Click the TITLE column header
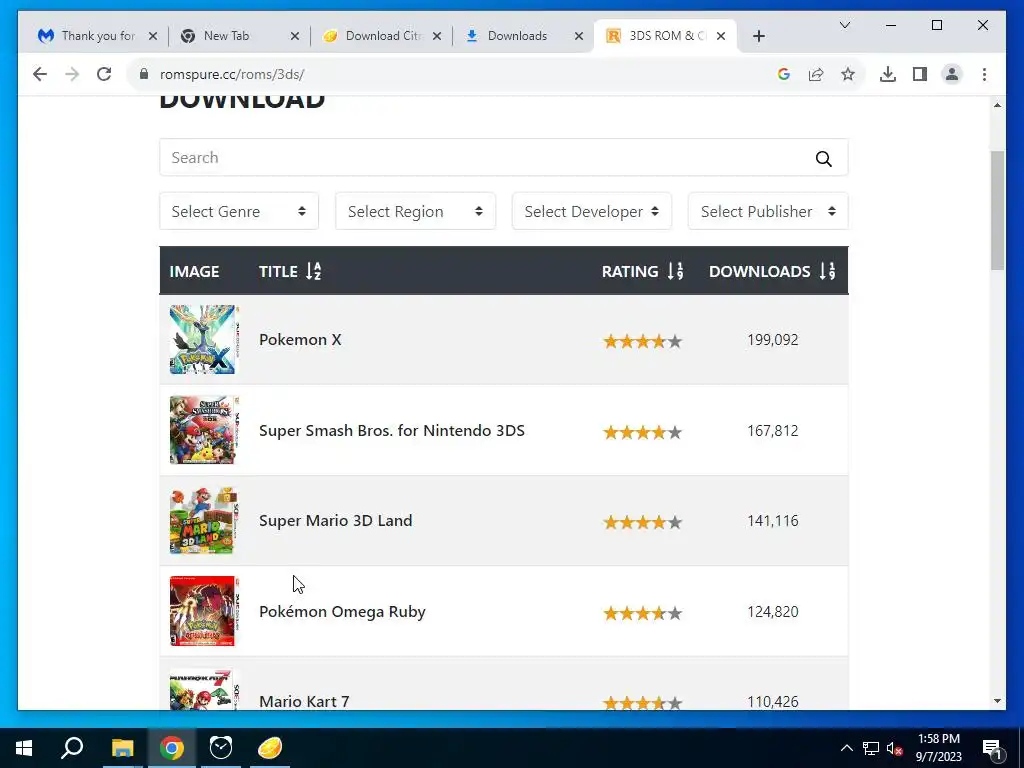Viewport: 1024px width, 768px height. point(278,271)
